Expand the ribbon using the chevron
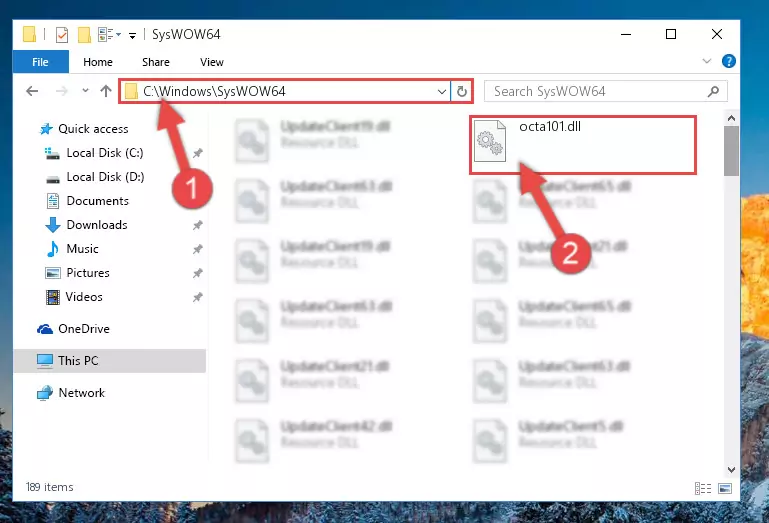This screenshot has width=769, height=523. pyautogui.click(x=707, y=61)
